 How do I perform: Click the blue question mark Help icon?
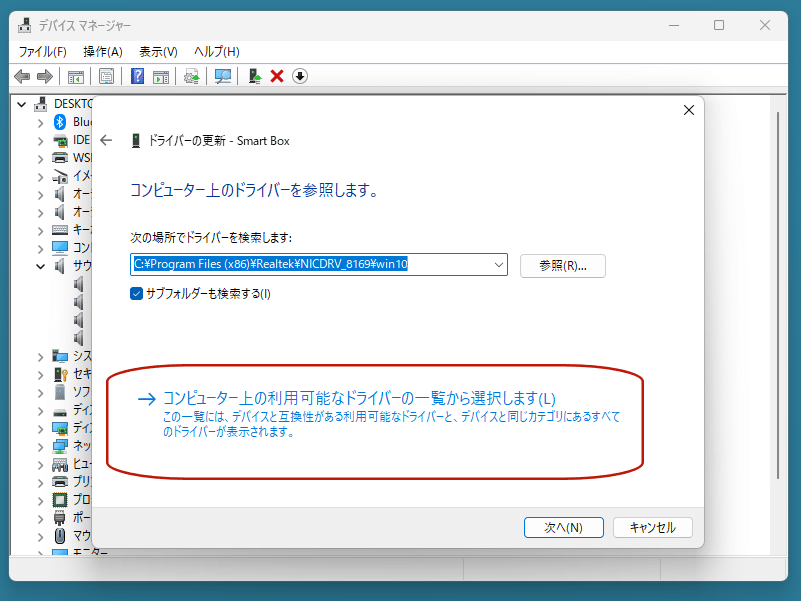tap(137, 77)
